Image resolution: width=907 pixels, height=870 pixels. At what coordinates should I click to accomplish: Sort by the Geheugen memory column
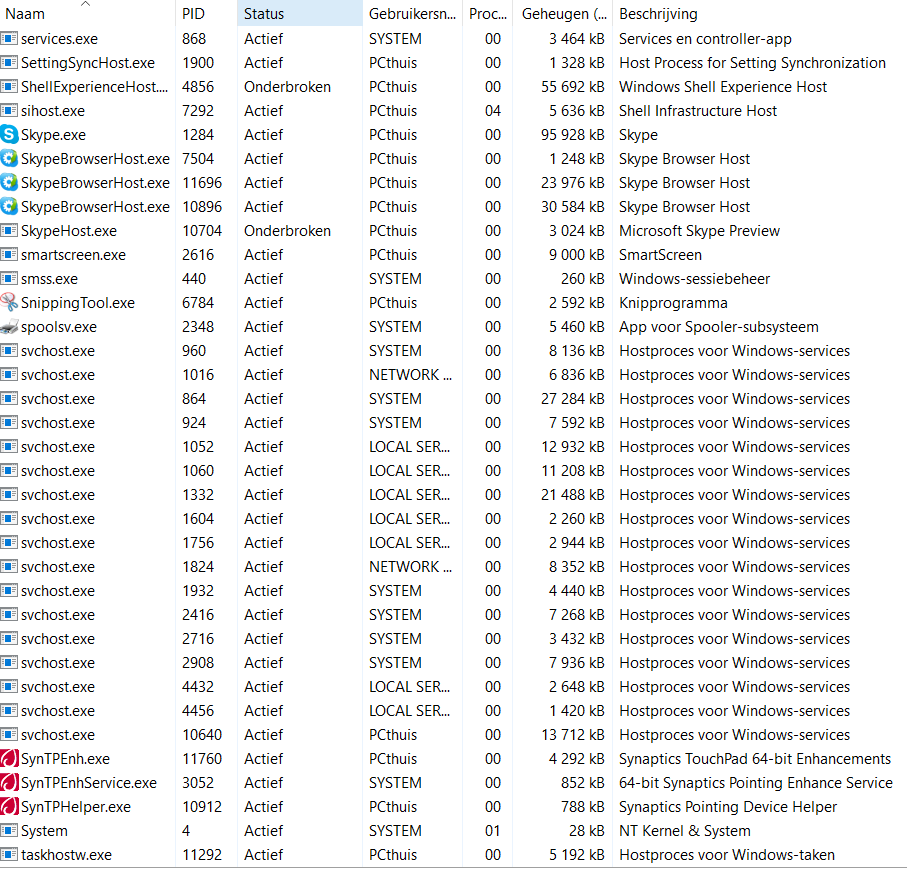coord(562,14)
